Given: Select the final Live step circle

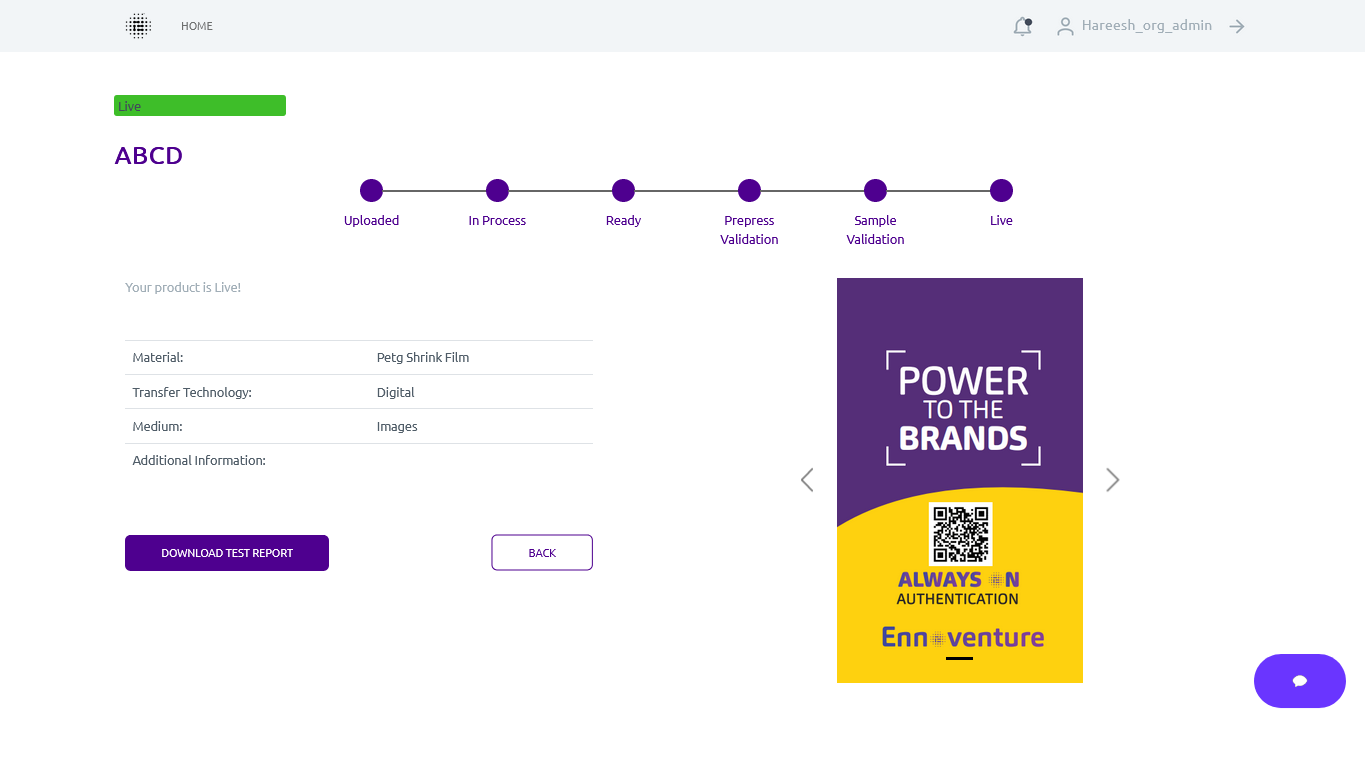Looking at the screenshot, I should tap(1001, 191).
